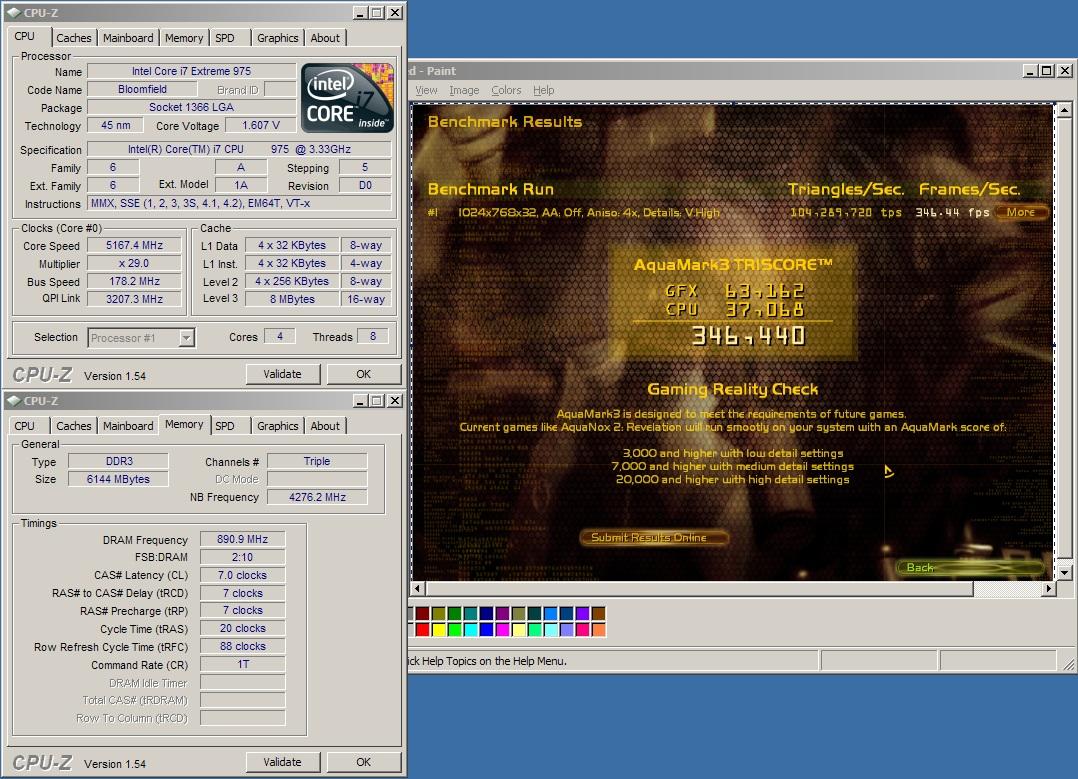Click the Paint horizontal scrollbar left arrow

(x=418, y=589)
